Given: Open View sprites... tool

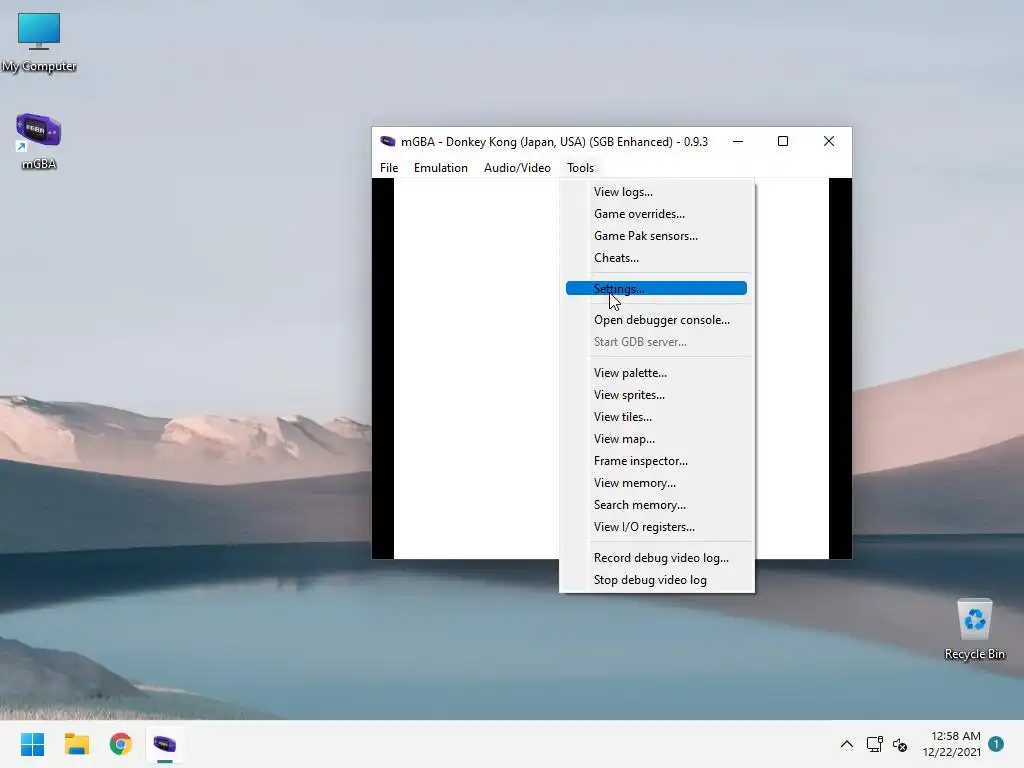Looking at the screenshot, I should (x=656, y=395).
